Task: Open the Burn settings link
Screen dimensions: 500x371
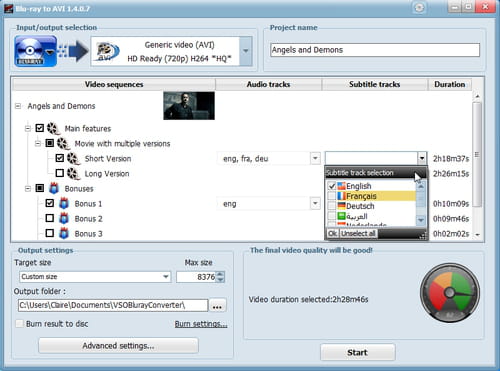Action: (201, 324)
